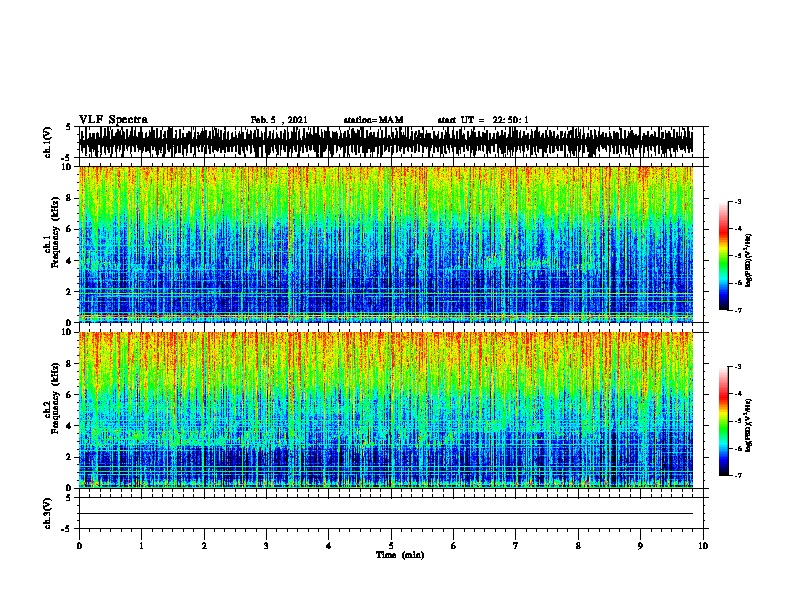792x612 pixels.
Task: Click the log(PSD) label beside ch.1 colorbar
Action: (749, 261)
